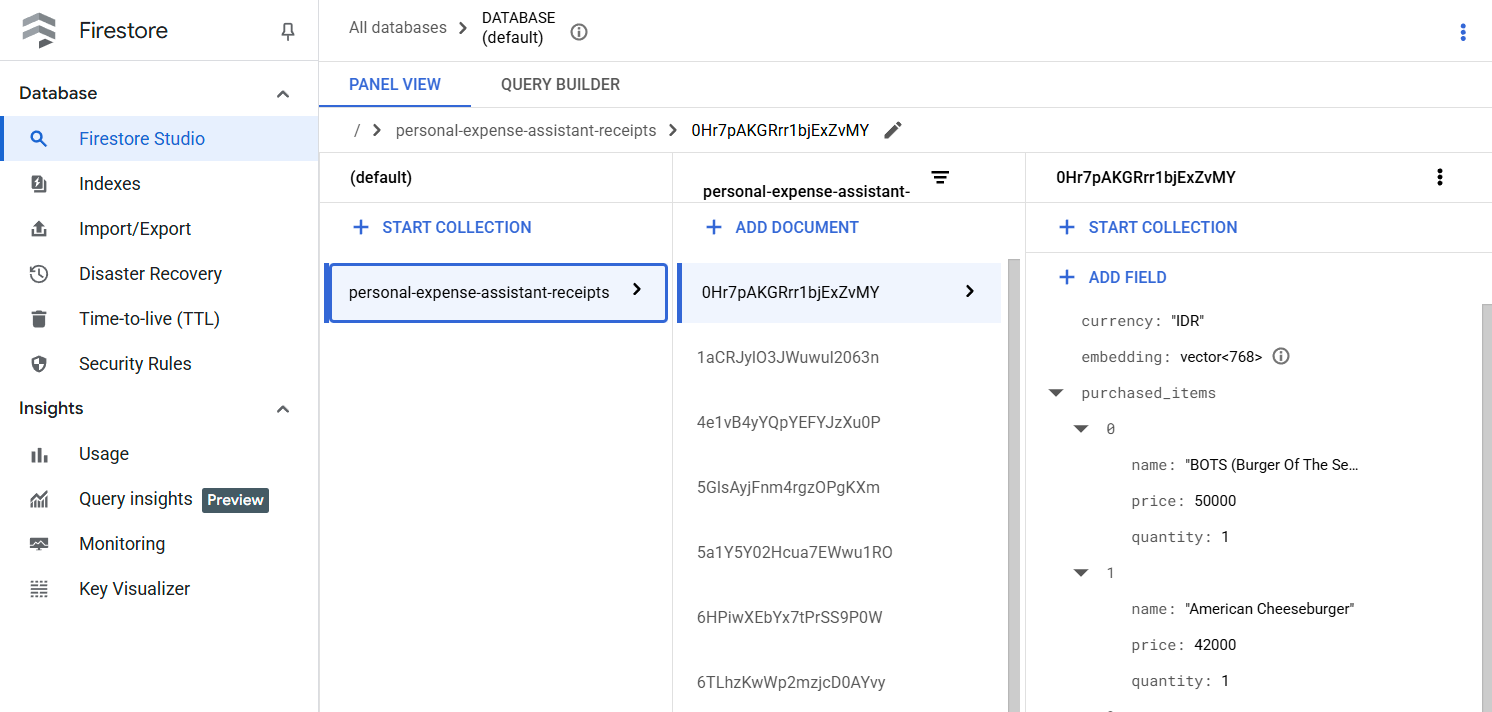Screen dimensions: 1492x712
Task: Collapse the purchased_items field
Action: click(1056, 393)
